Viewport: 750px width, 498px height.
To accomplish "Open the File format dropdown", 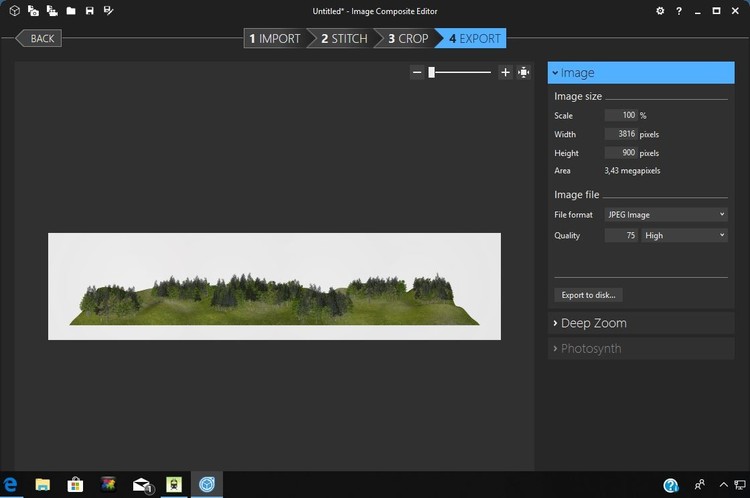I will pyautogui.click(x=666, y=214).
